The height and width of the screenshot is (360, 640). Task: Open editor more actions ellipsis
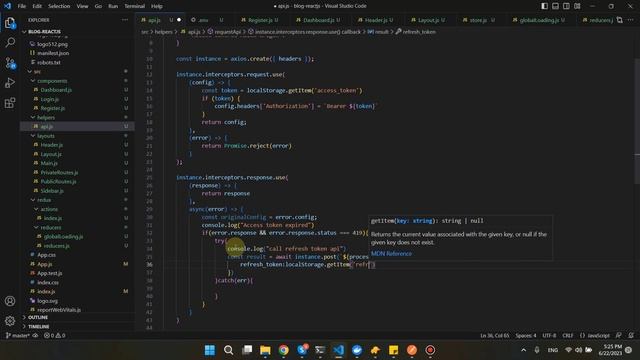631,20
